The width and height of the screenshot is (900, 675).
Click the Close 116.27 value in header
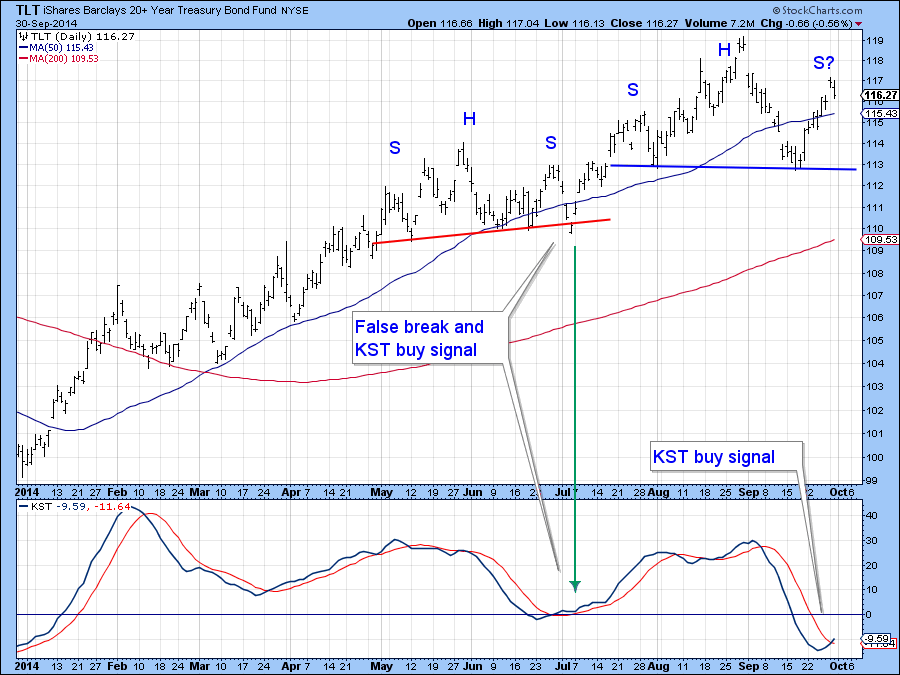click(645, 24)
